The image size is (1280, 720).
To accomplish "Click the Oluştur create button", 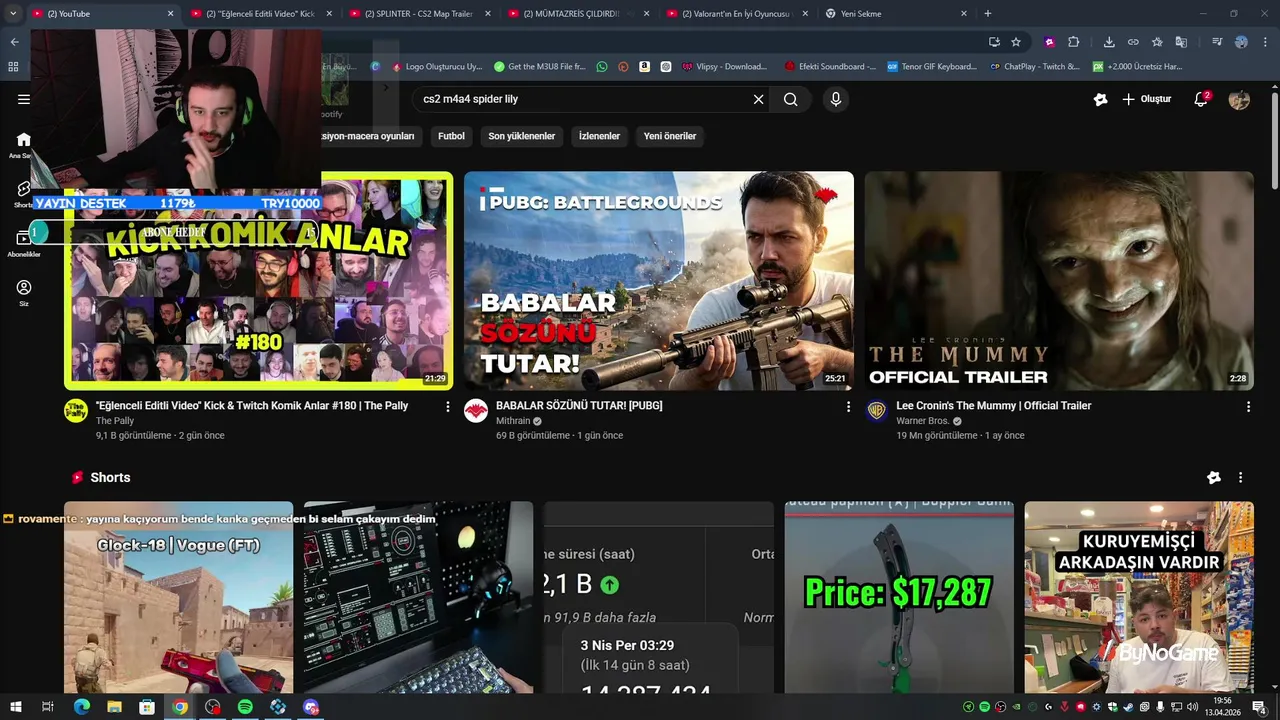I will 1146,99.
